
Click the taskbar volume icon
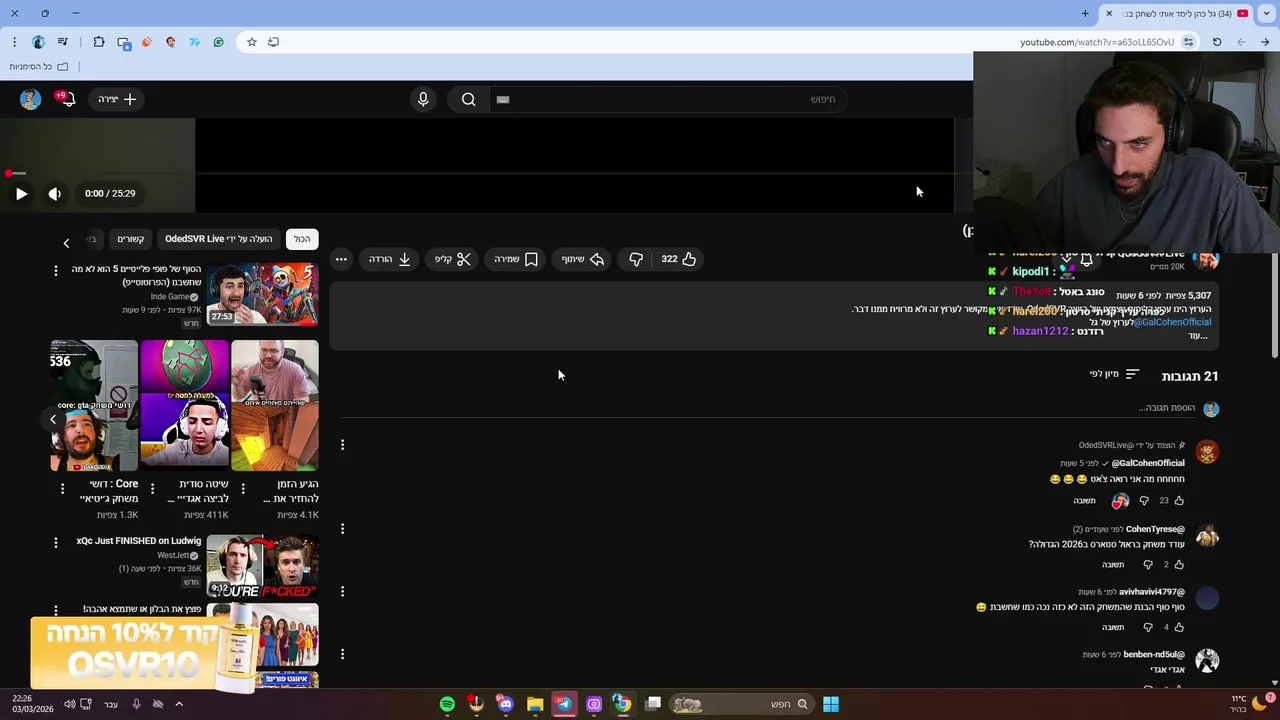(69, 704)
